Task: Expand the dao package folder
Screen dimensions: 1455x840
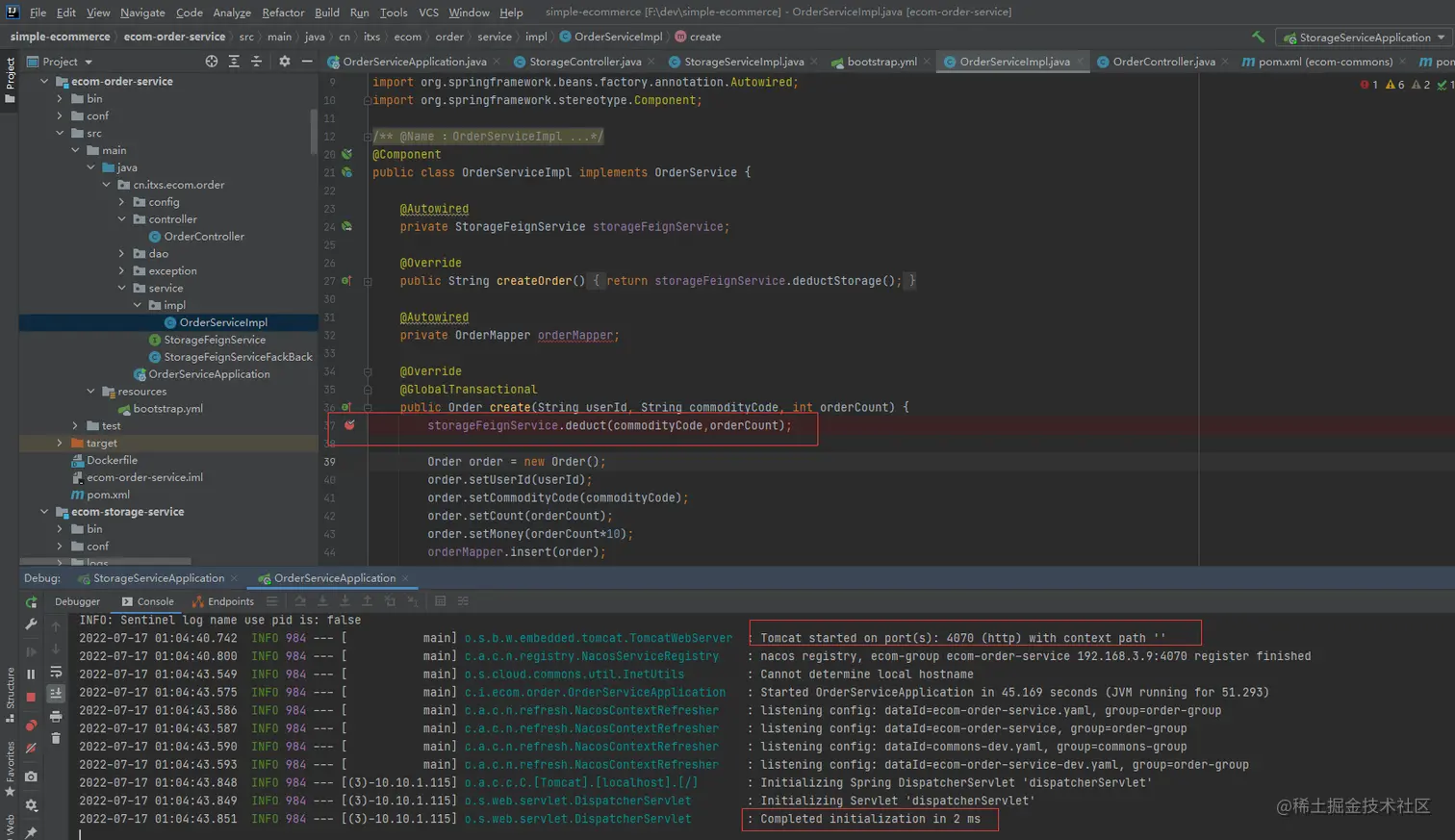Action: 121,254
